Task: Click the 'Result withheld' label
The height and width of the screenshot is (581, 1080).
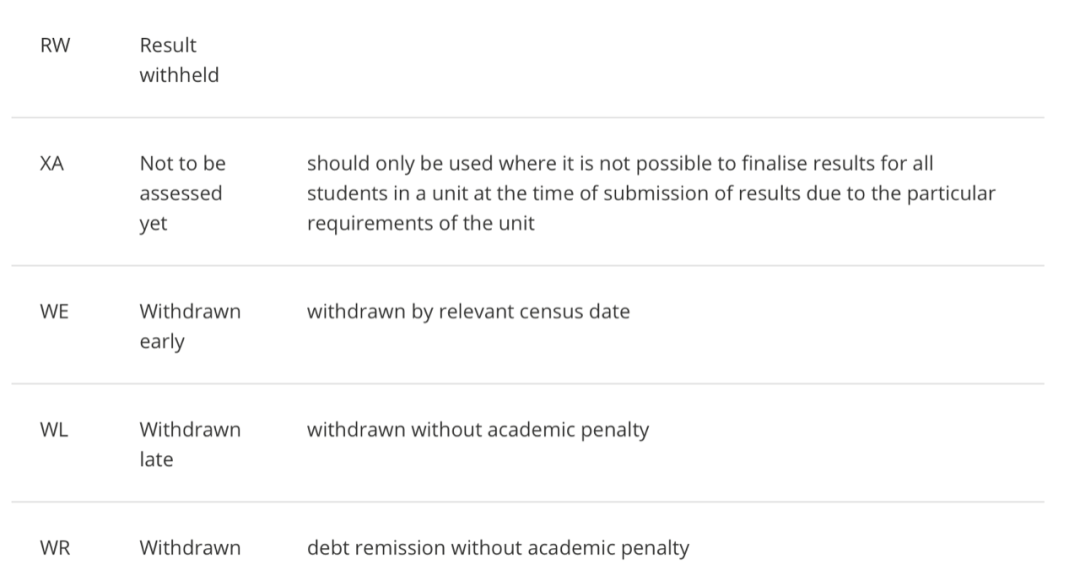Action: coord(179,60)
